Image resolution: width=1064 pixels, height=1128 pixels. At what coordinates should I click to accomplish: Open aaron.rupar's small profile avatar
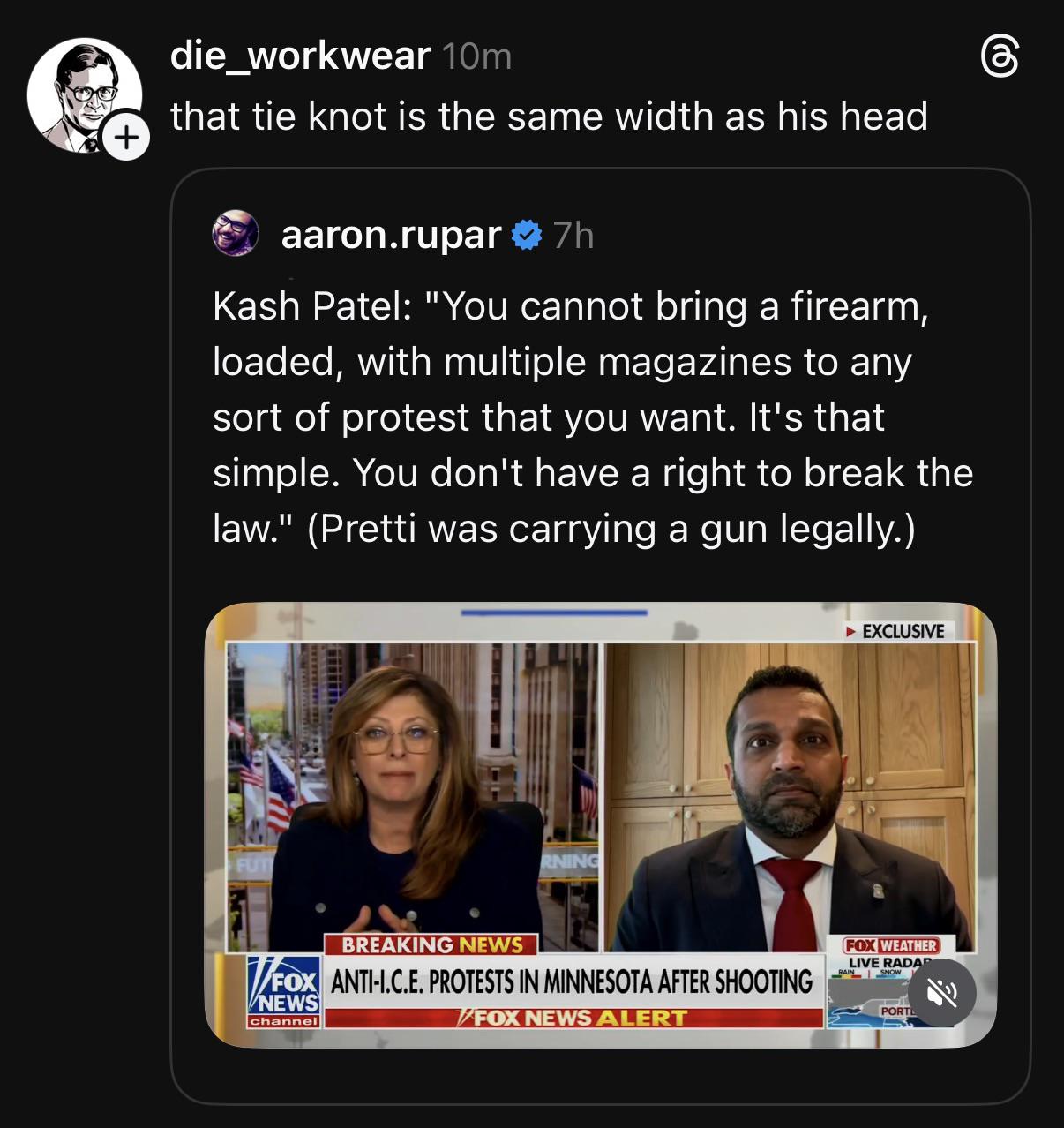(x=236, y=234)
